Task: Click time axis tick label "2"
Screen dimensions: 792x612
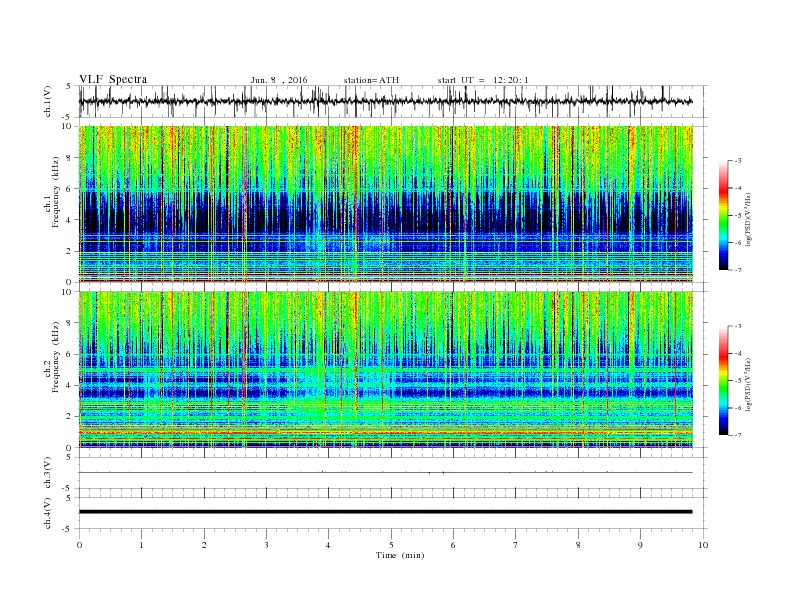Action: coord(204,545)
